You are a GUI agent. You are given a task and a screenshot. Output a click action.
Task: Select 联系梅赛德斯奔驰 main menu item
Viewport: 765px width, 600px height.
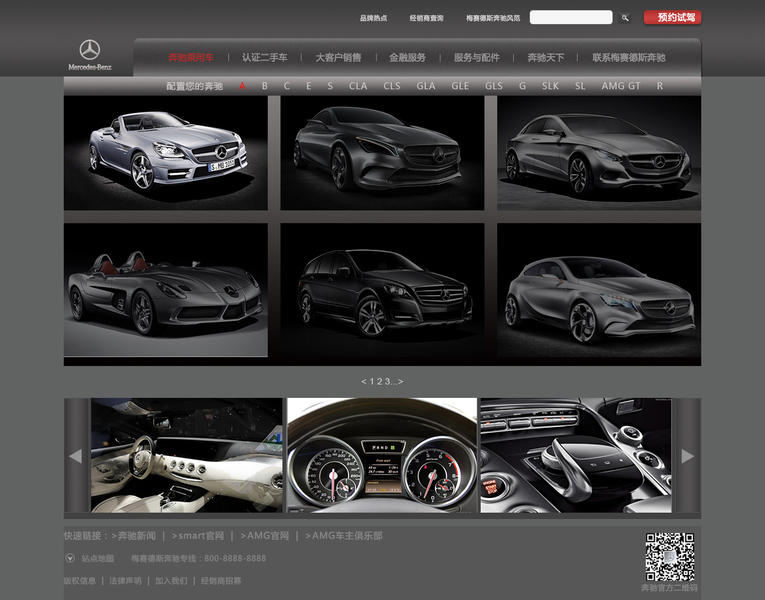coord(628,58)
